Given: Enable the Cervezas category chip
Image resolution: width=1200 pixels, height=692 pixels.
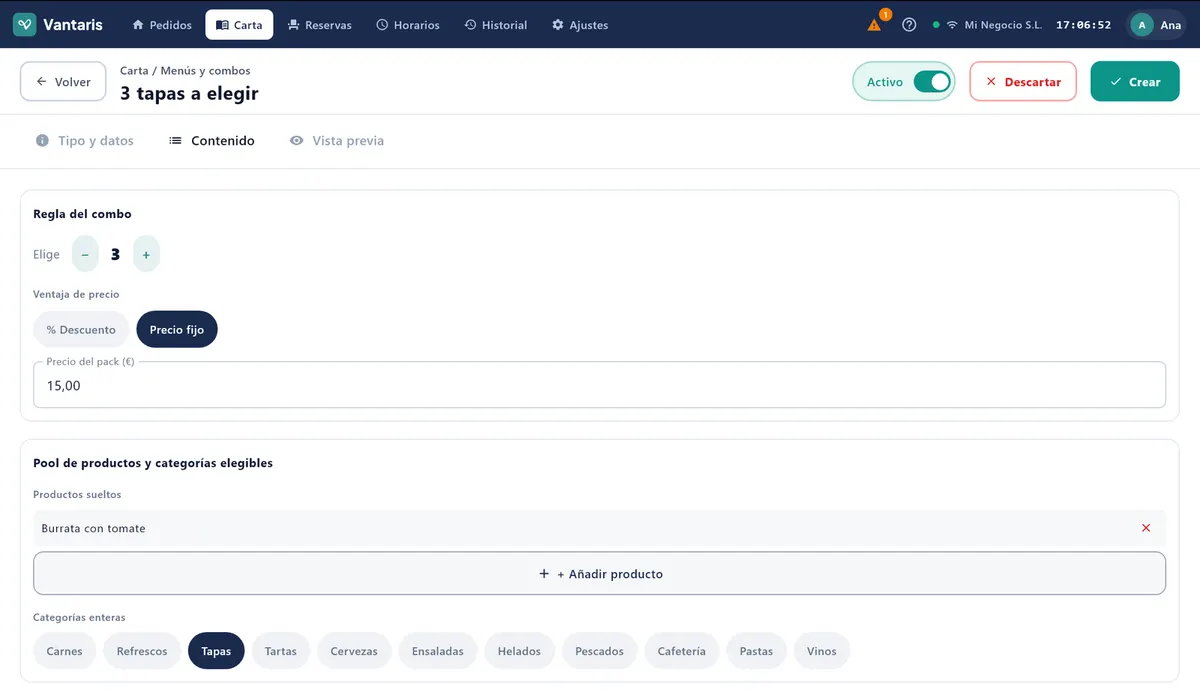Looking at the screenshot, I should click(354, 651).
